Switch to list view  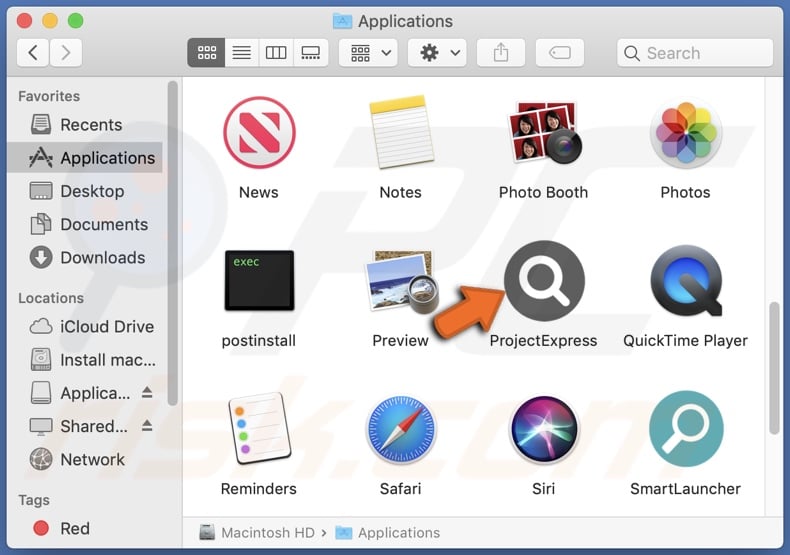point(241,52)
